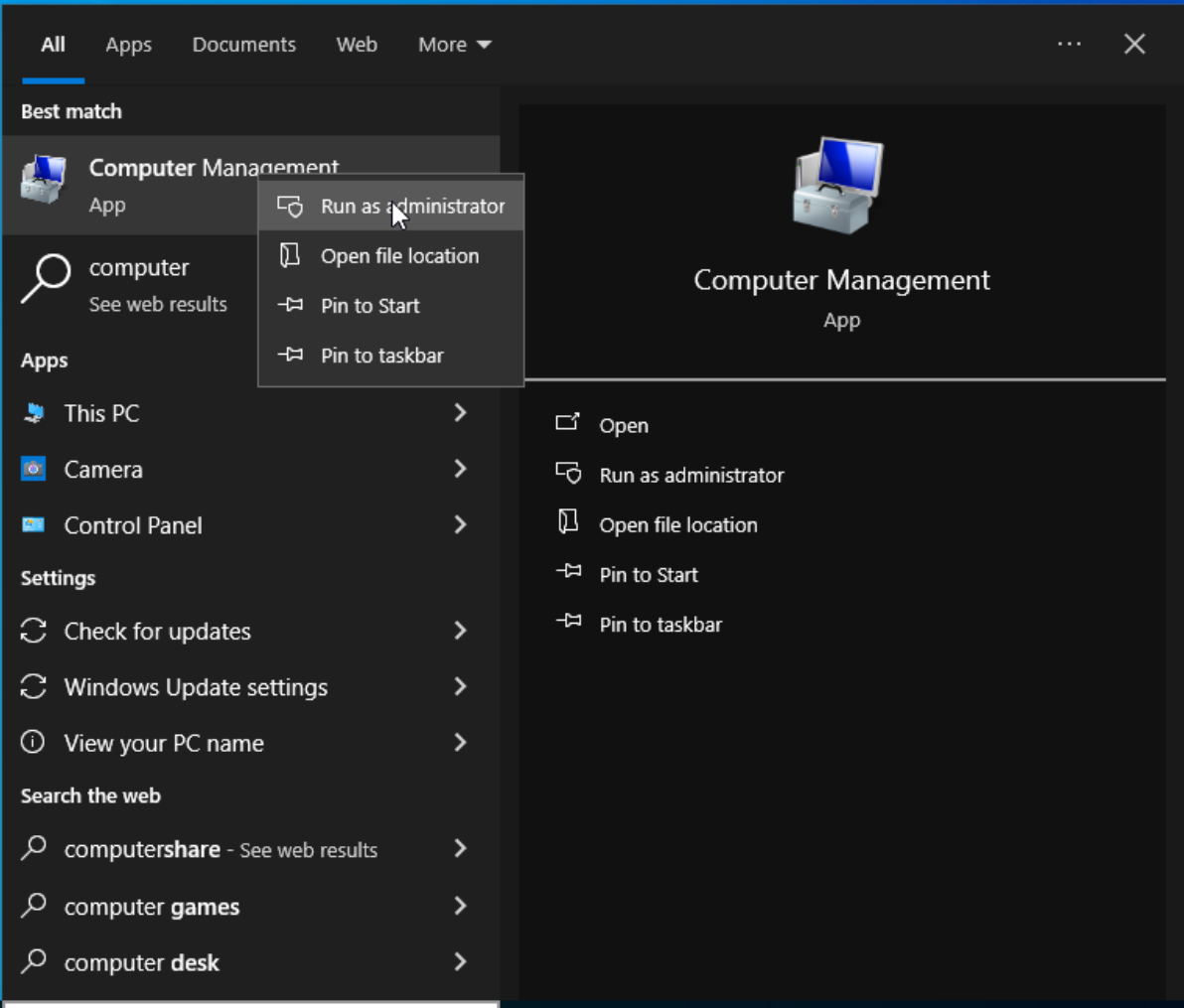Click Open in the right details pane

click(x=623, y=425)
